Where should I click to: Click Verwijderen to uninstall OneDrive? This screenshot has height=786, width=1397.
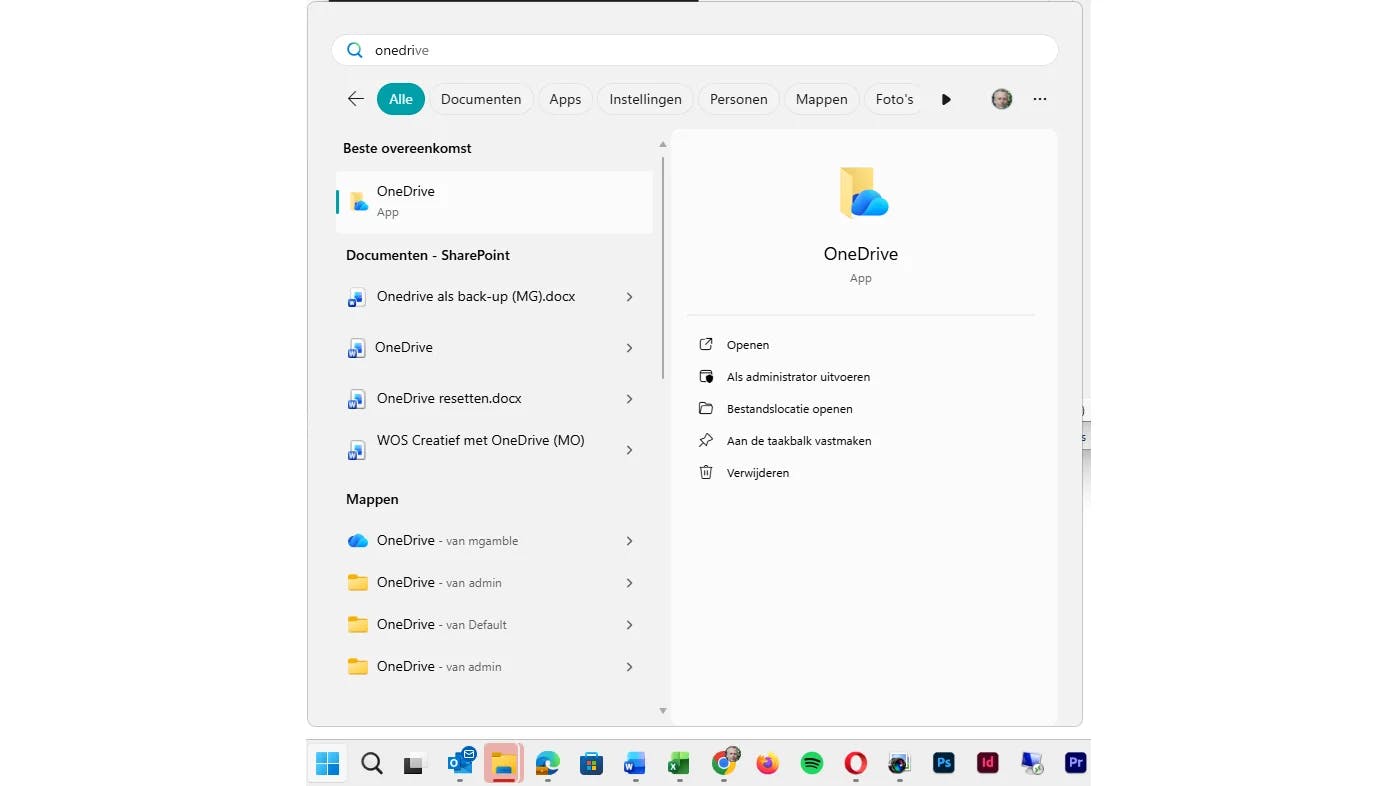744,473
